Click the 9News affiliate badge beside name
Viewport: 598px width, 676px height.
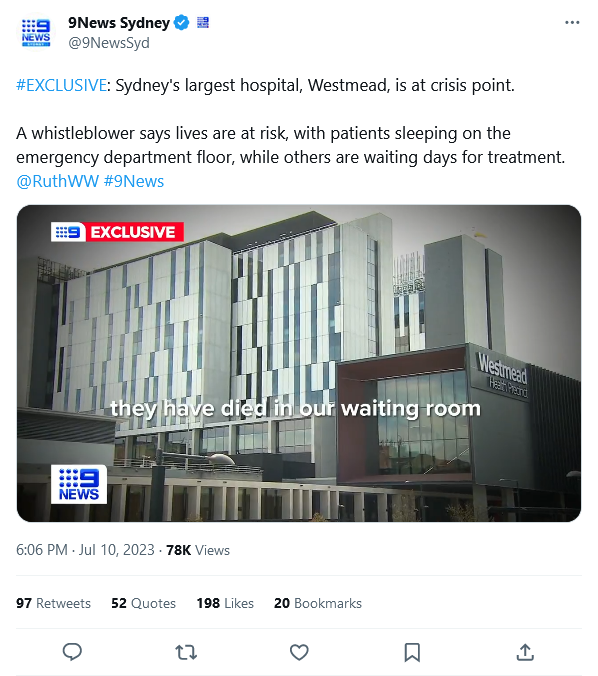[x=203, y=22]
